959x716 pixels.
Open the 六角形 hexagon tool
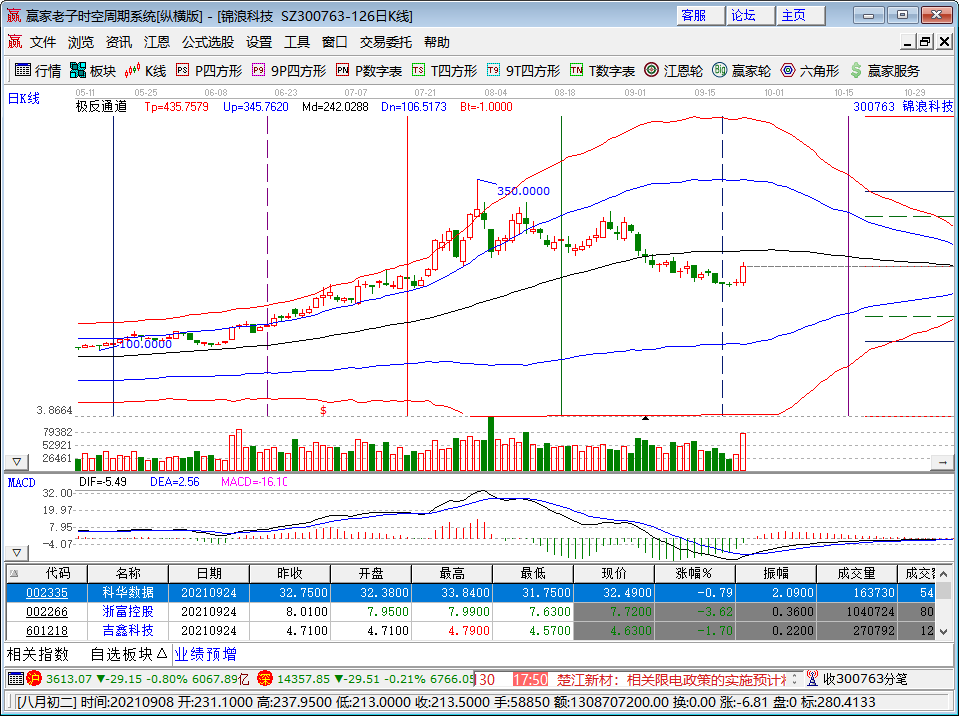[x=810, y=71]
